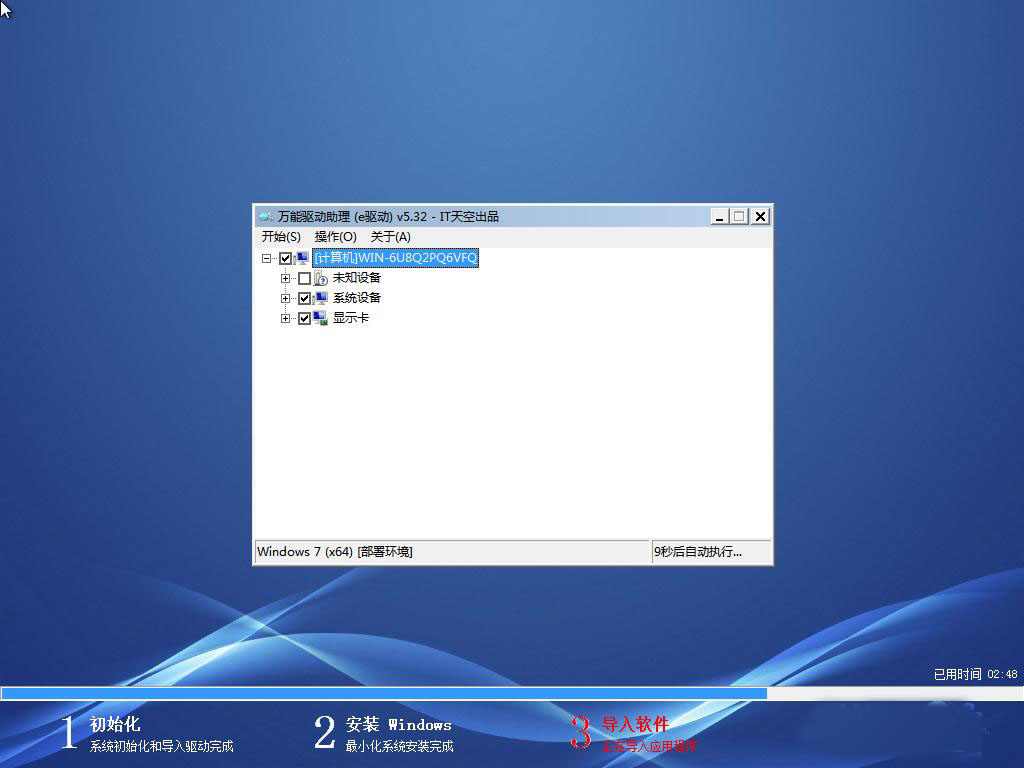Open the 操作(O) menu

pos(335,237)
